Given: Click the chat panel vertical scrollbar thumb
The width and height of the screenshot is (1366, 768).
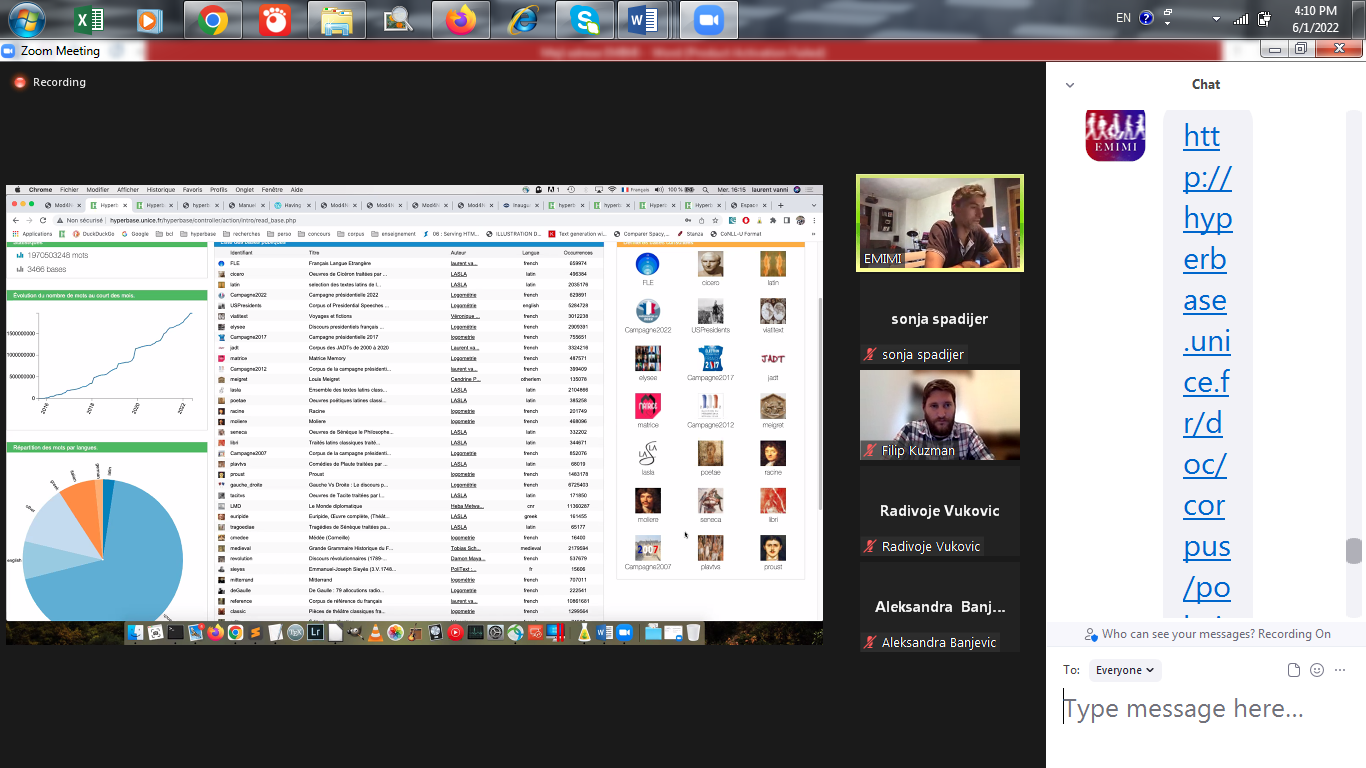Looking at the screenshot, I should [1354, 551].
